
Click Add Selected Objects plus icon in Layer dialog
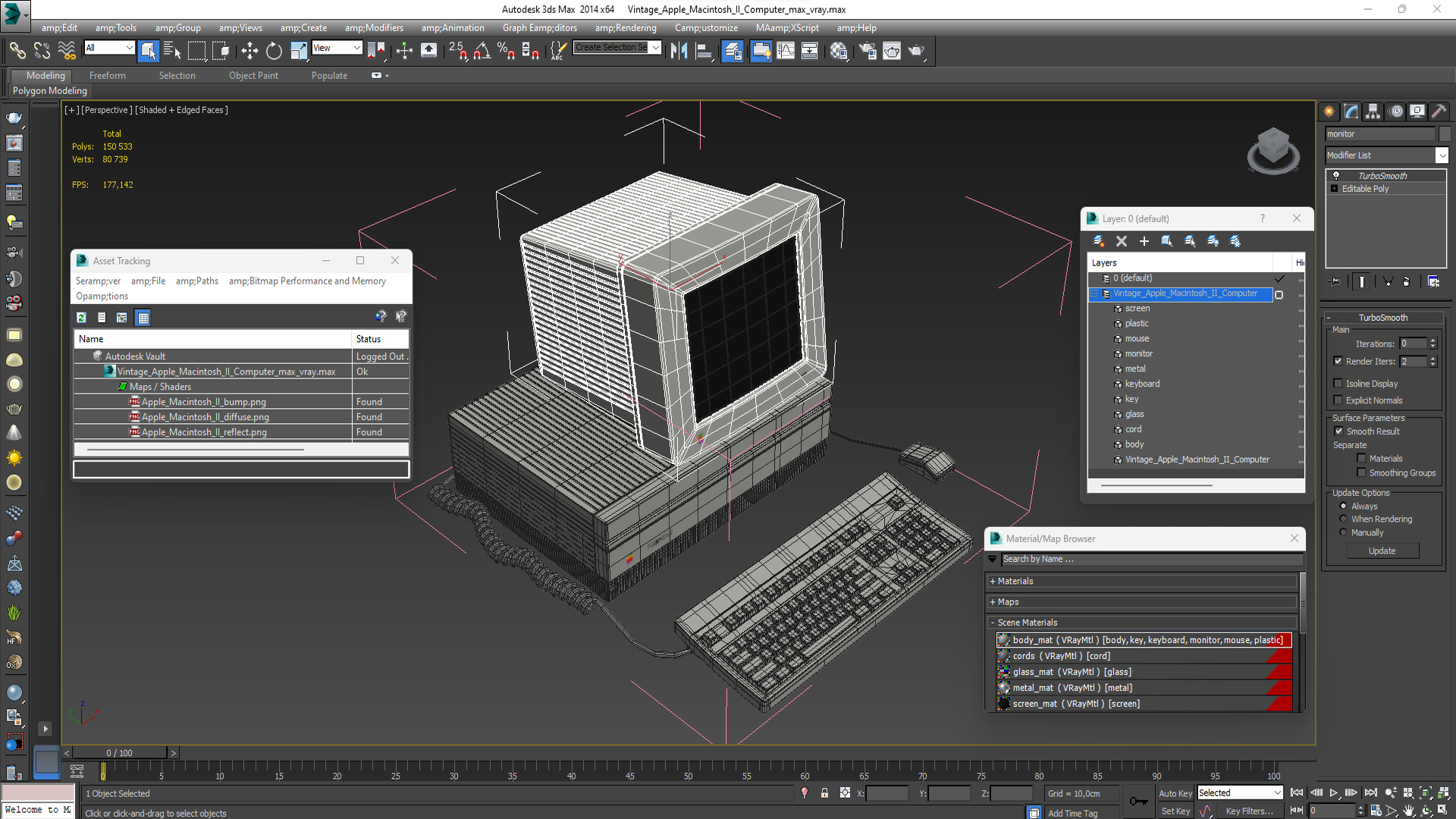tap(1144, 241)
